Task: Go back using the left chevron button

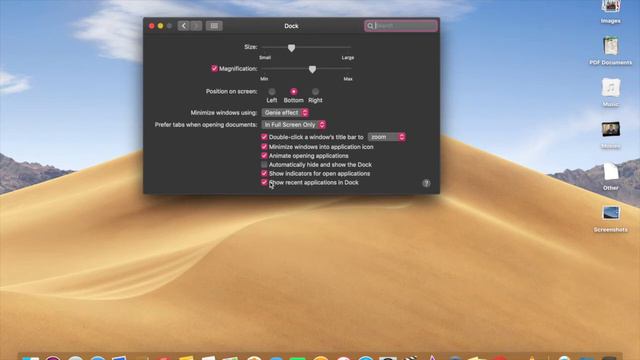Action: click(184, 26)
